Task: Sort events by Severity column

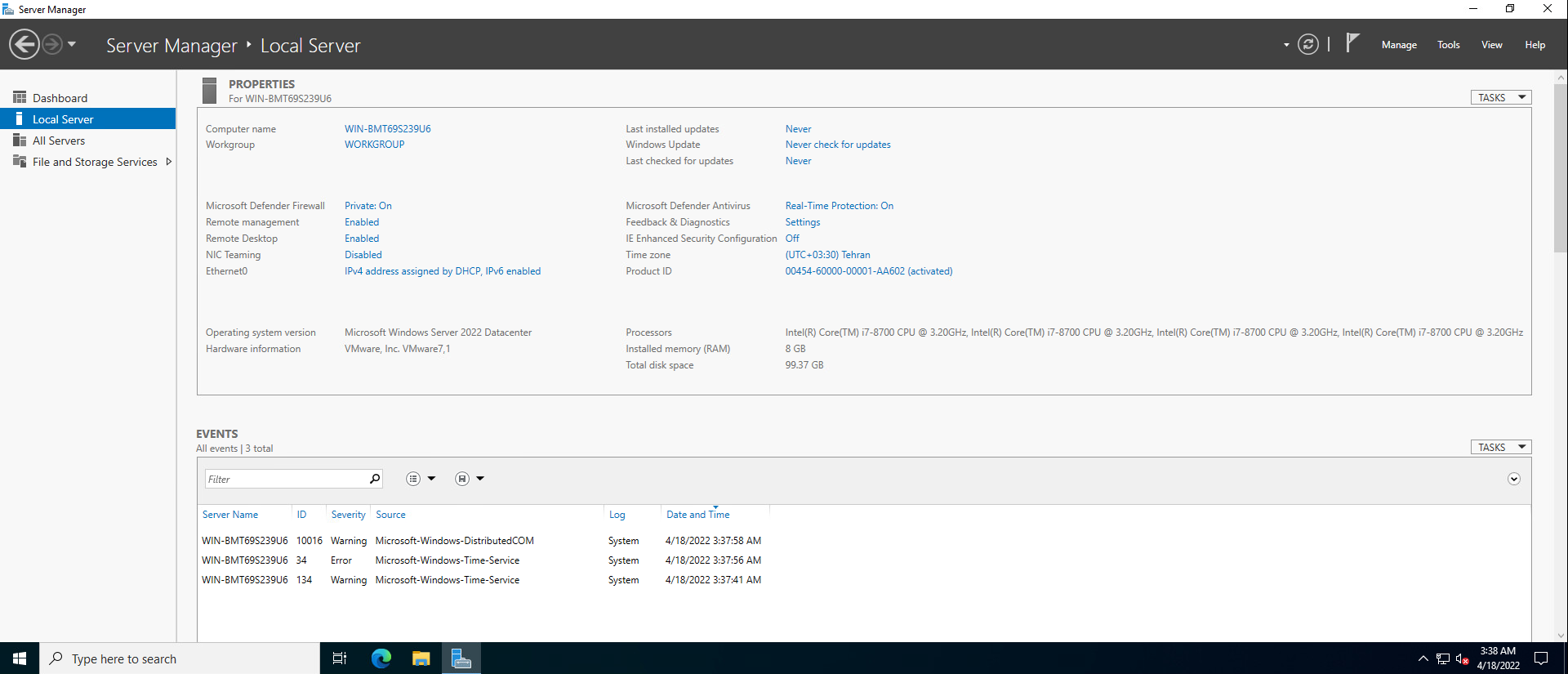Action: click(x=348, y=515)
